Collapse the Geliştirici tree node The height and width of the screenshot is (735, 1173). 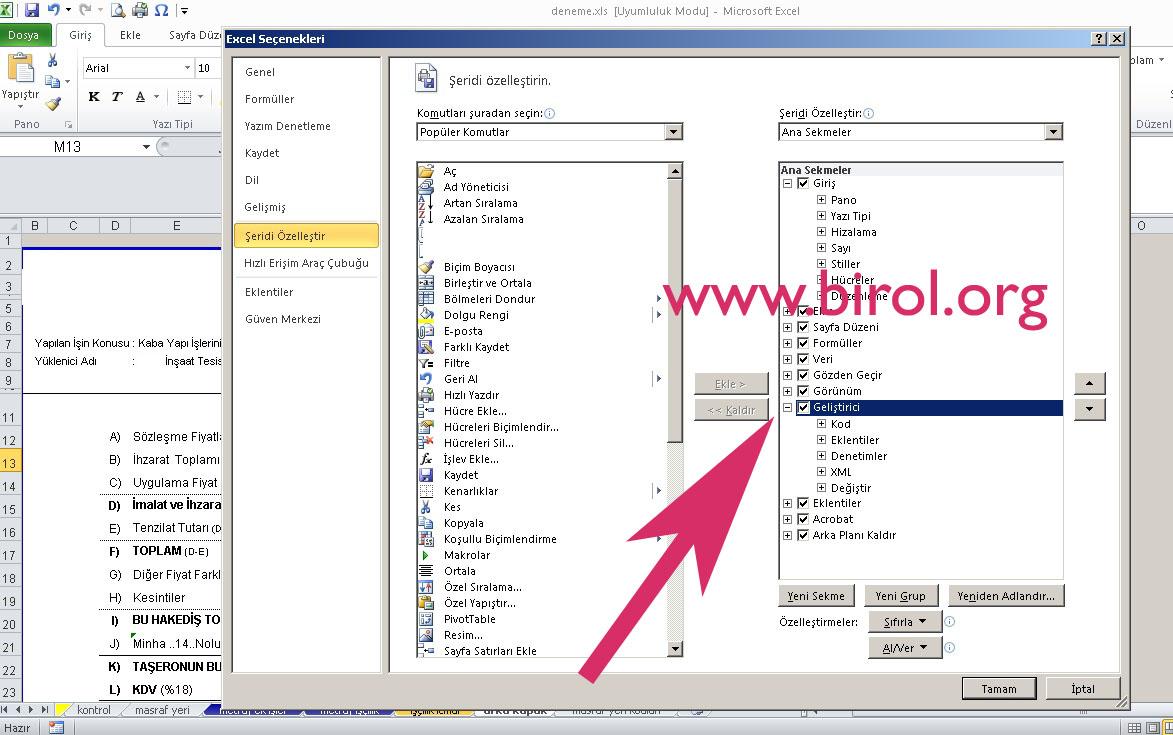(787, 408)
